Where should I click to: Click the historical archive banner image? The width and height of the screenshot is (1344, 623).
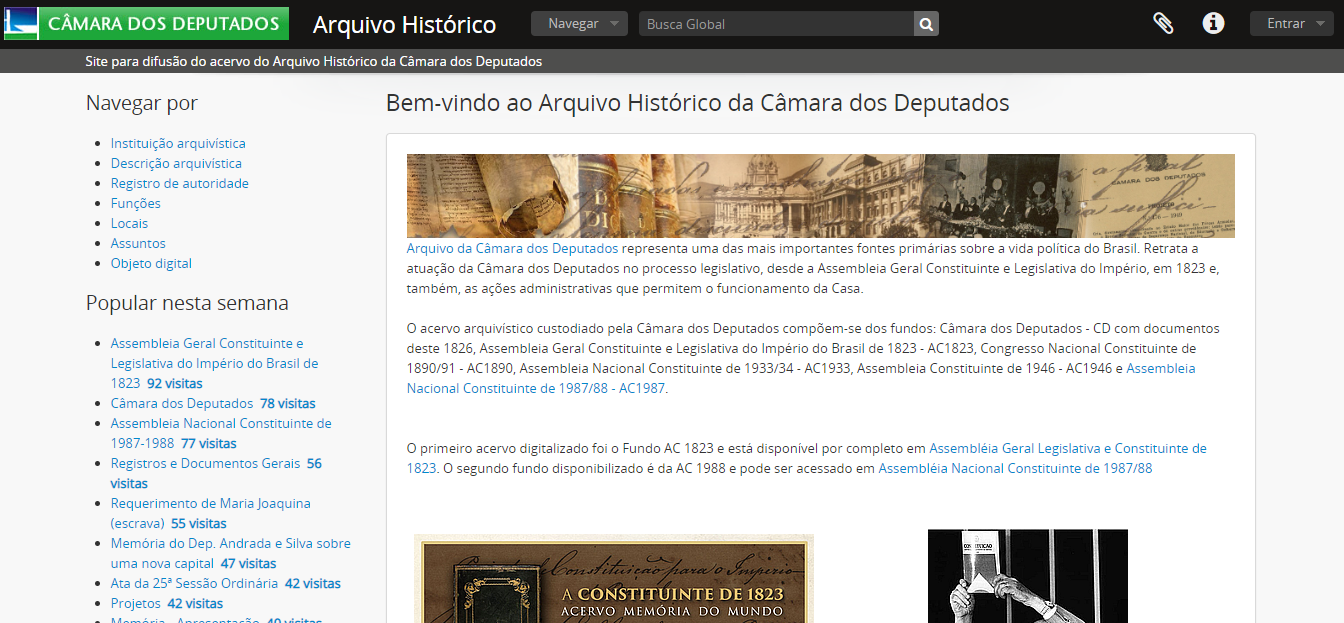(821, 195)
